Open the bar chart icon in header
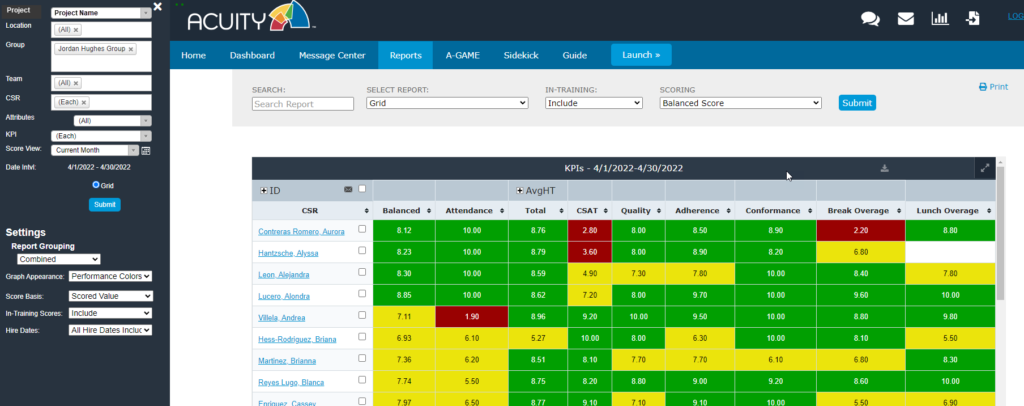The height and width of the screenshot is (406, 1024). click(x=939, y=18)
